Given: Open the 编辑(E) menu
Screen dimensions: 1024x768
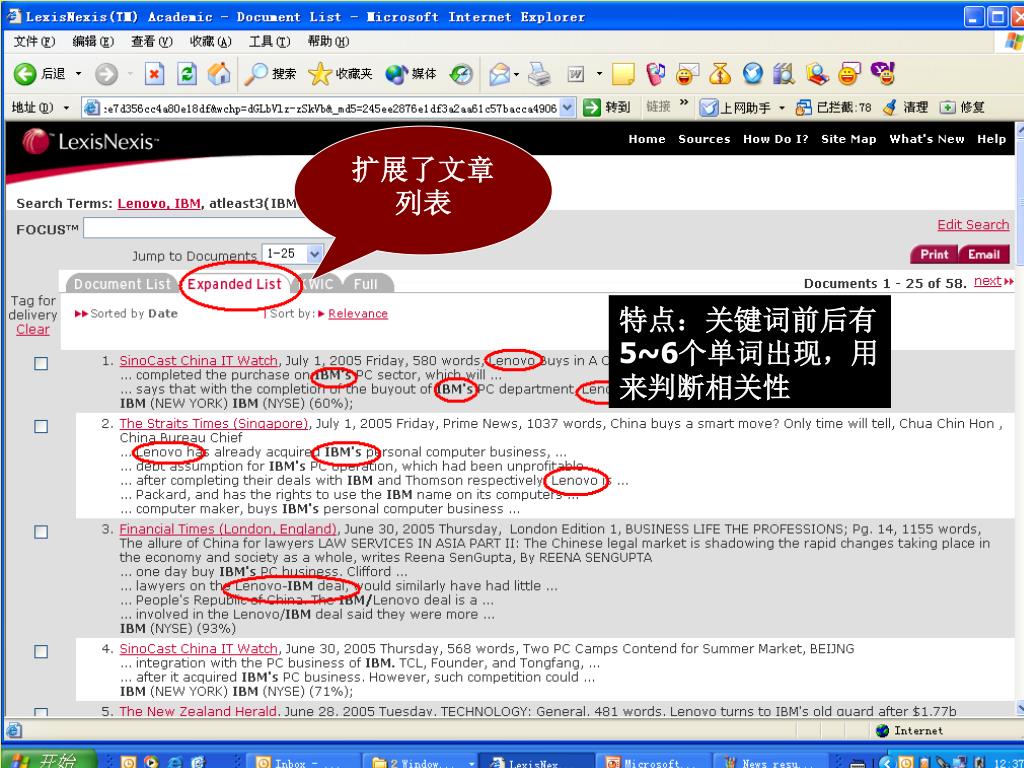Looking at the screenshot, I should [x=93, y=42].
